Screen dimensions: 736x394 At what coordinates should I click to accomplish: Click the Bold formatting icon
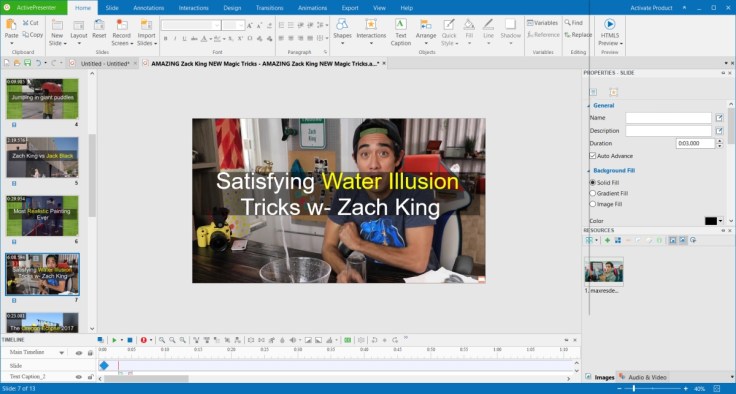[x=165, y=39]
